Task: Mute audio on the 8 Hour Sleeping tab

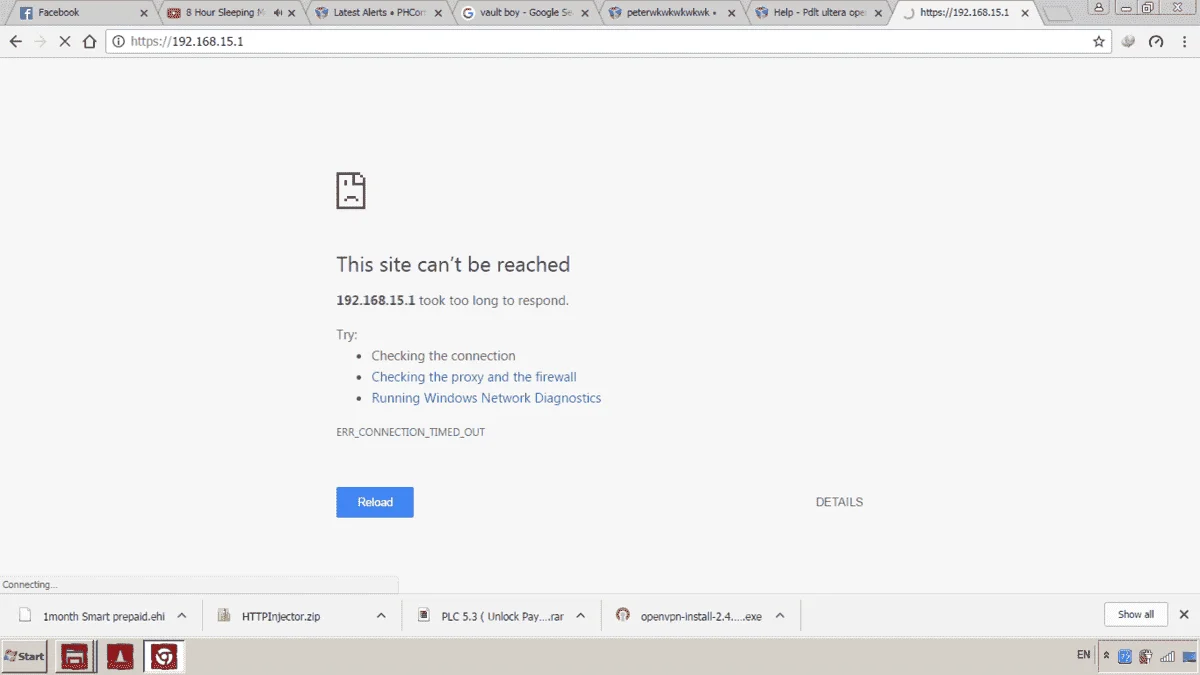Action: click(x=278, y=13)
